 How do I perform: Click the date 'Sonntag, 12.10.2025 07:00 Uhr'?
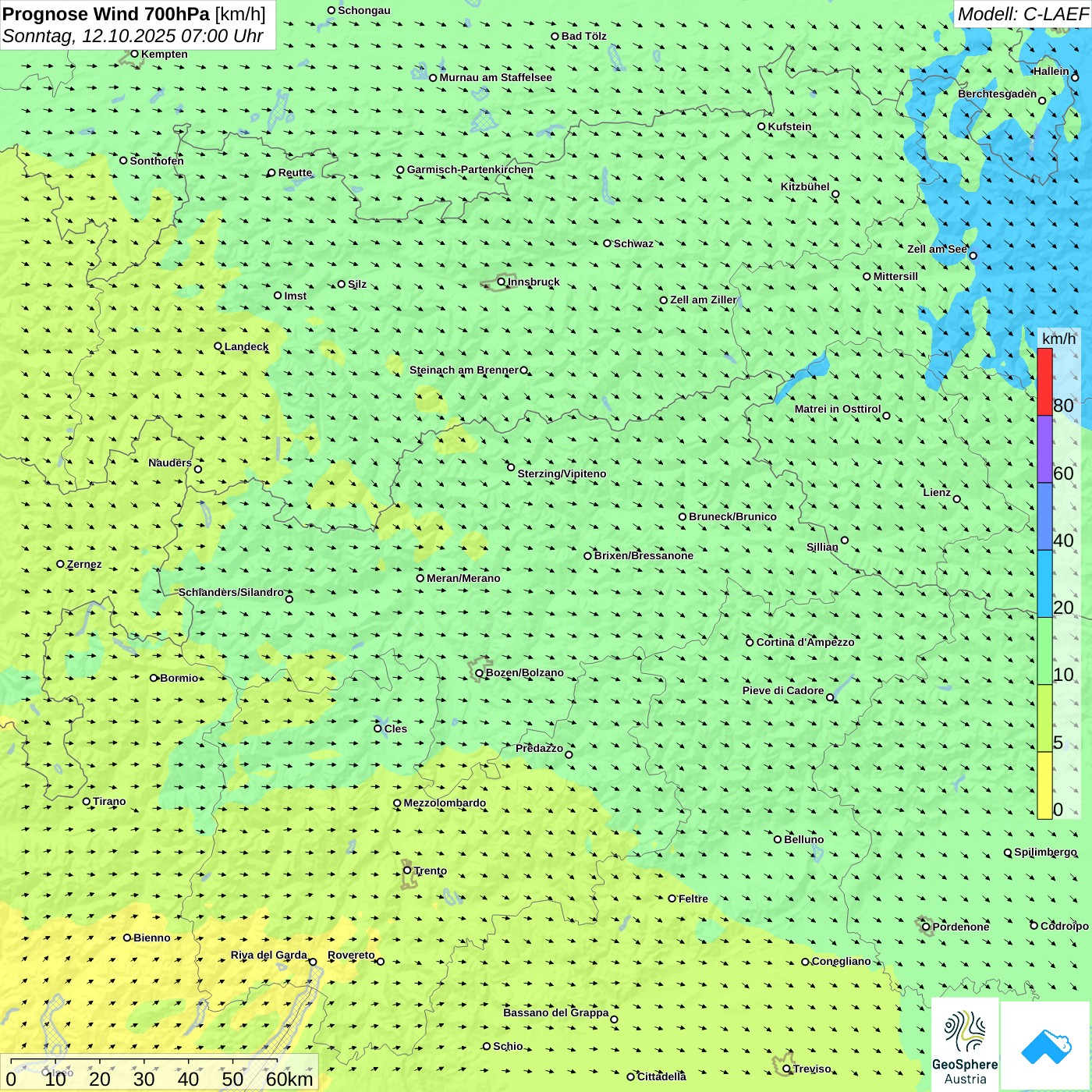(133, 36)
